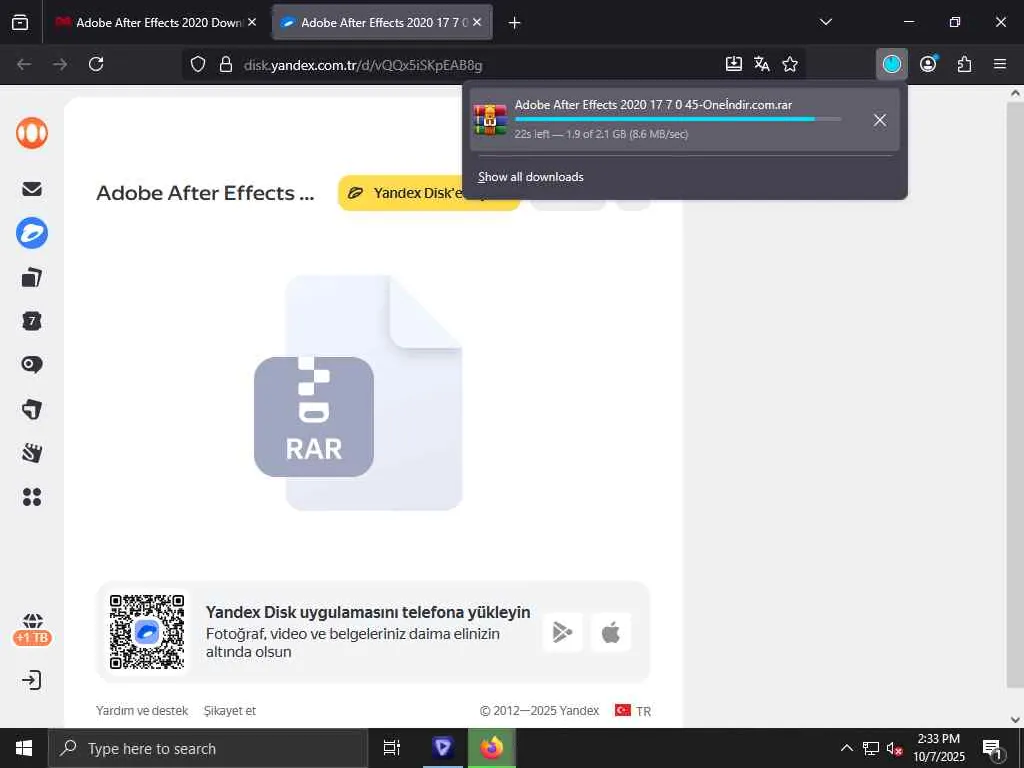Translate this page icon
The image size is (1024, 768).
(x=761, y=64)
